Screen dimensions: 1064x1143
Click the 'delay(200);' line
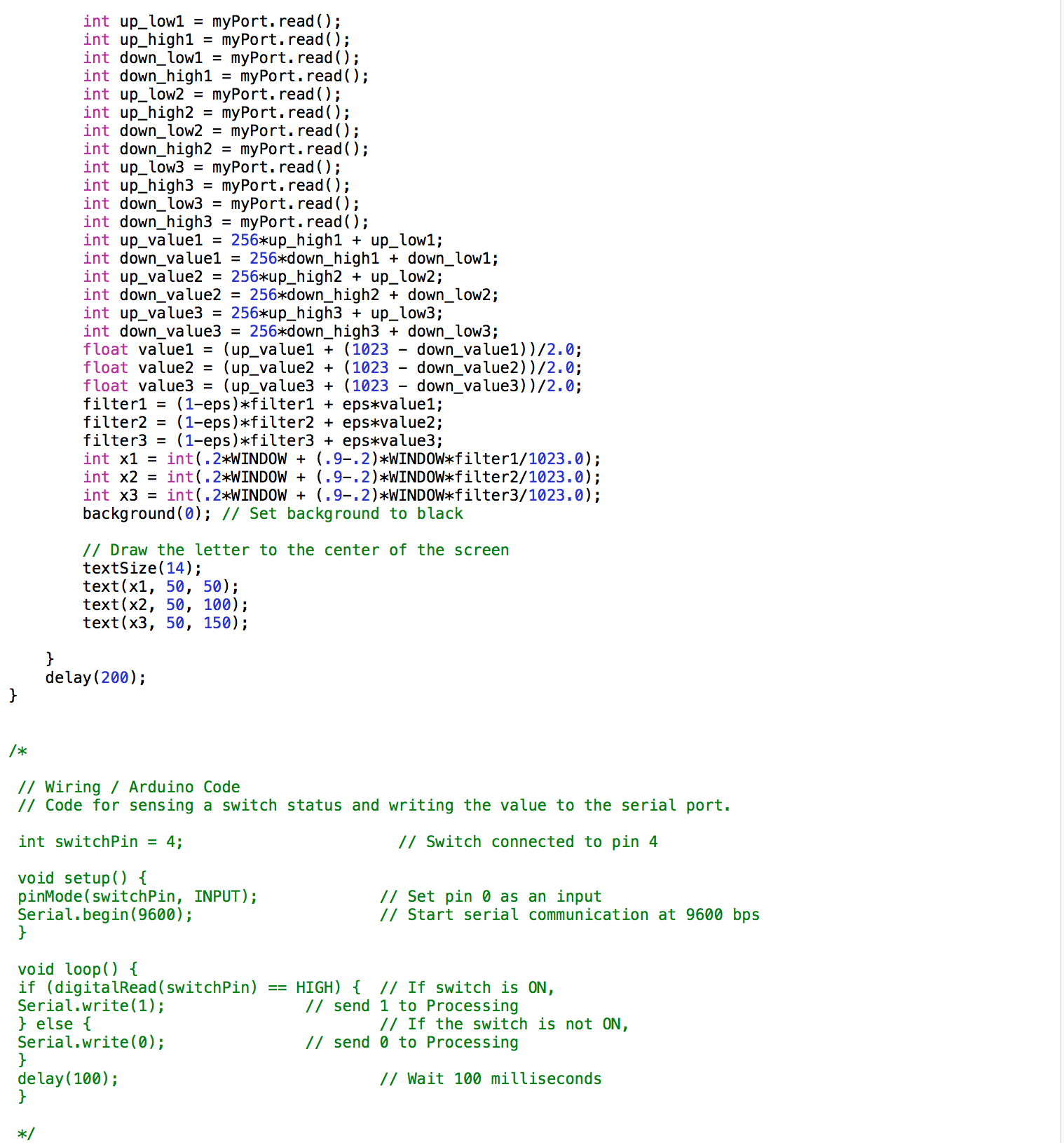[96, 678]
